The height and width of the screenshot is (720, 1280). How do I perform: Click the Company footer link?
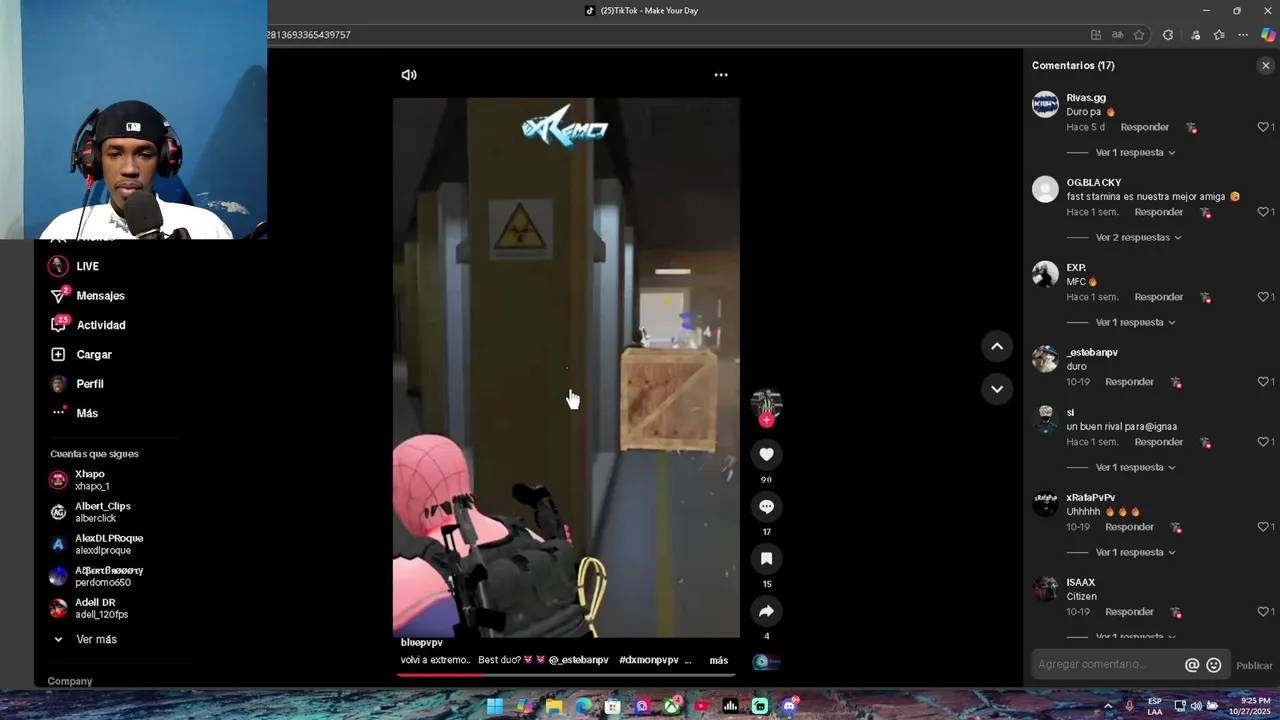pos(70,682)
